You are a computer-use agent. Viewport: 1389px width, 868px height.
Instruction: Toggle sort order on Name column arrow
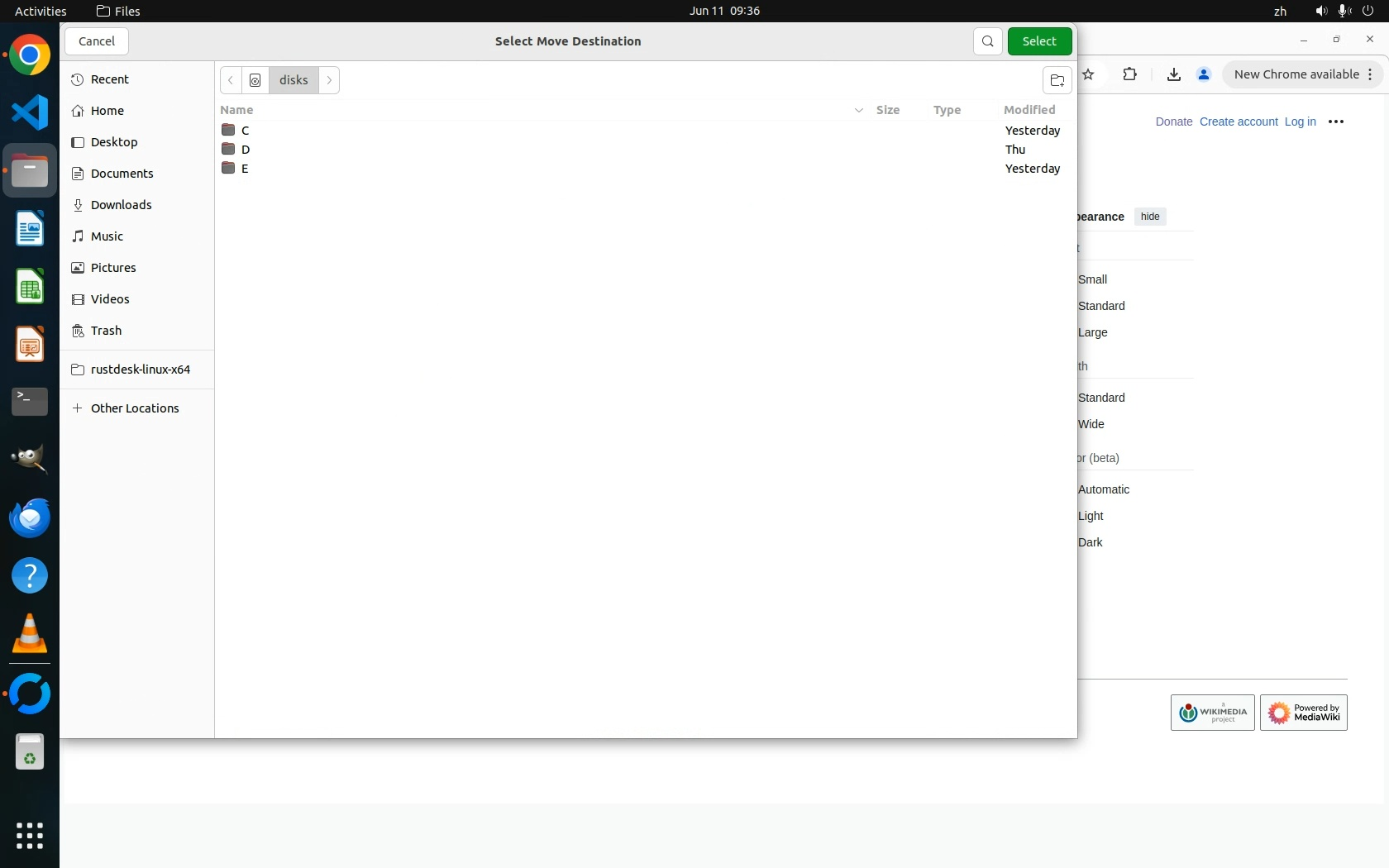(x=858, y=110)
